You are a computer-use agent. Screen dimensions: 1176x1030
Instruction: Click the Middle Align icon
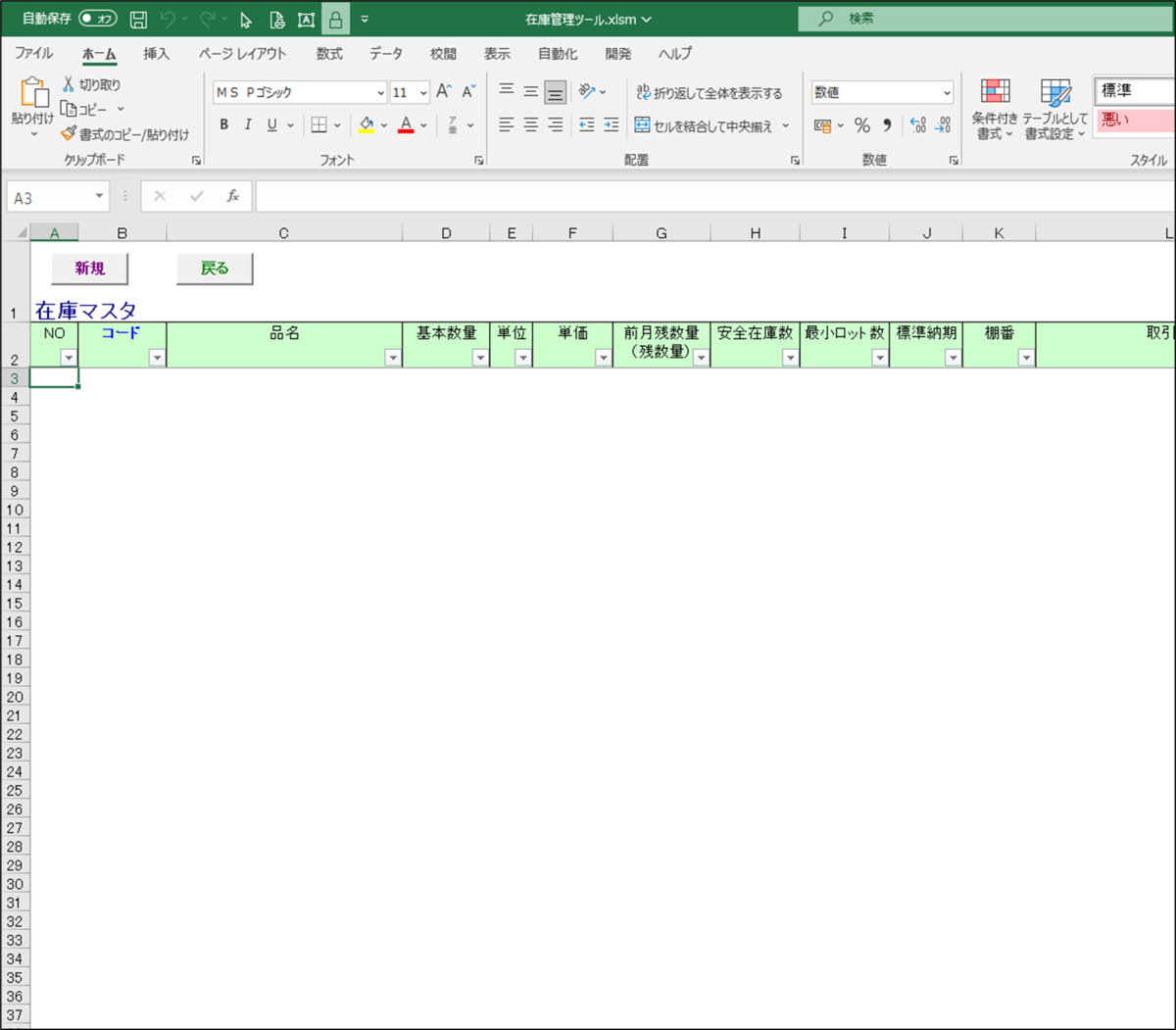pos(530,91)
